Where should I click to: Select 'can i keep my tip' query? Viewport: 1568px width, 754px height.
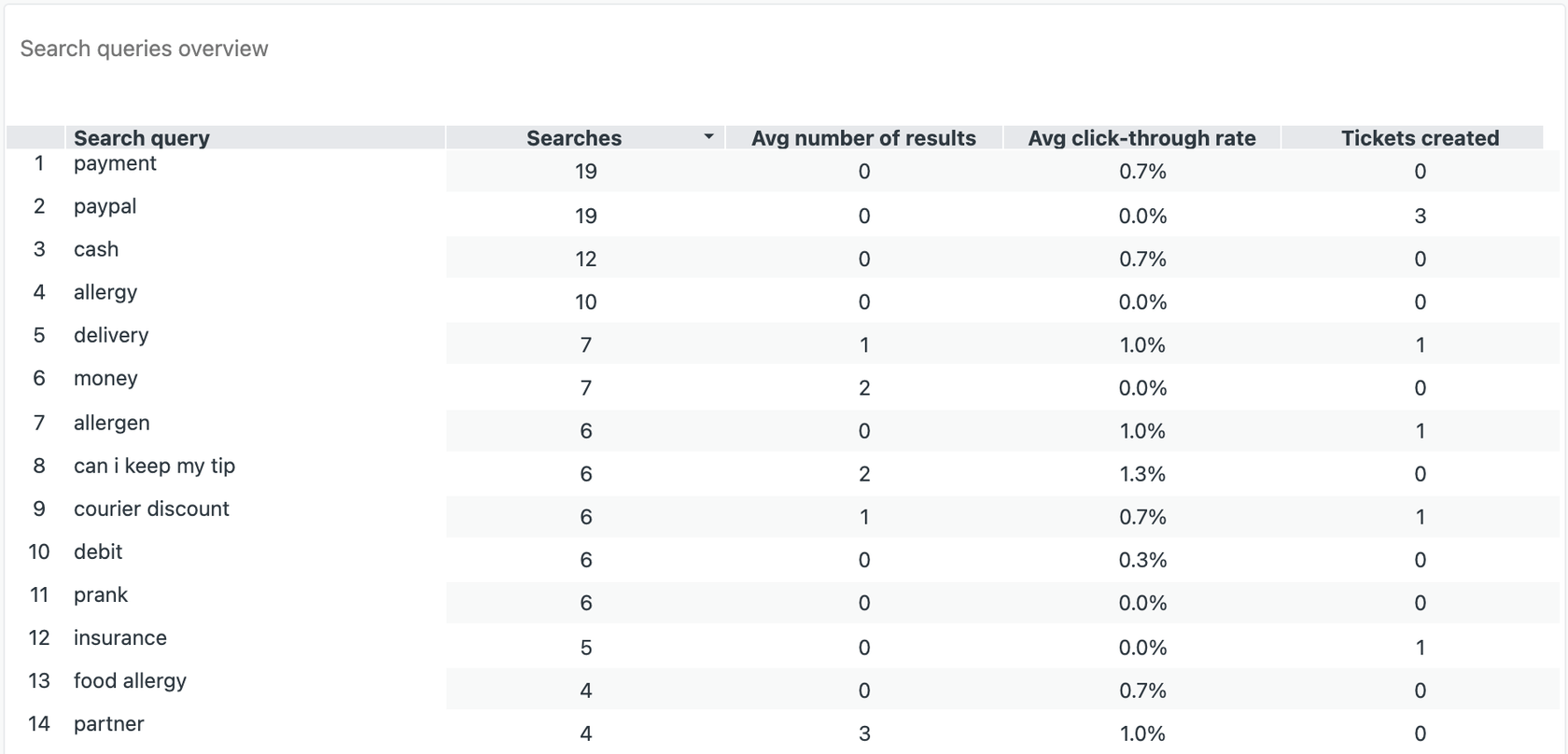tap(154, 466)
